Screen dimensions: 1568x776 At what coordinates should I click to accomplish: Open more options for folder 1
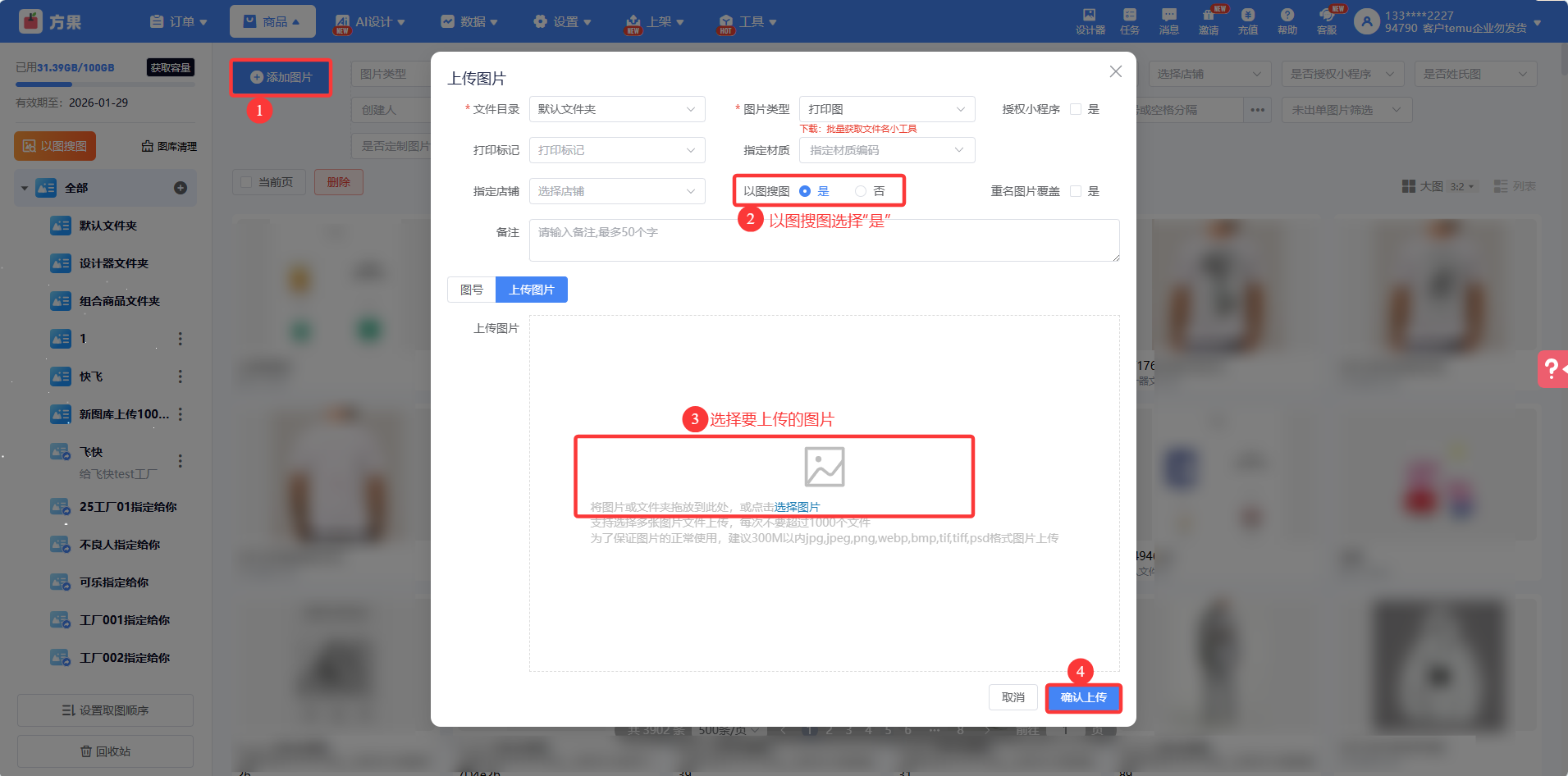(181, 339)
